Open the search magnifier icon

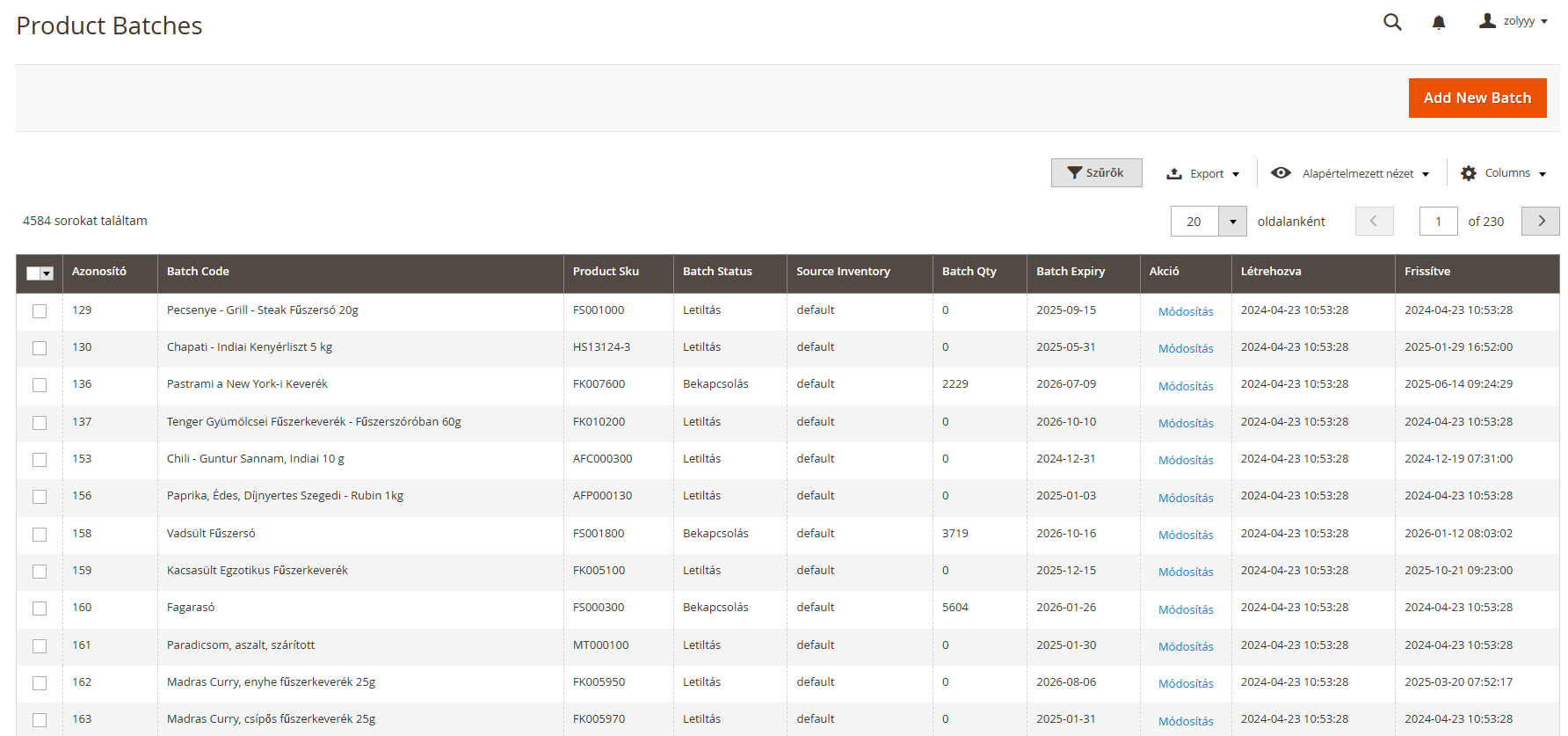(x=1392, y=22)
